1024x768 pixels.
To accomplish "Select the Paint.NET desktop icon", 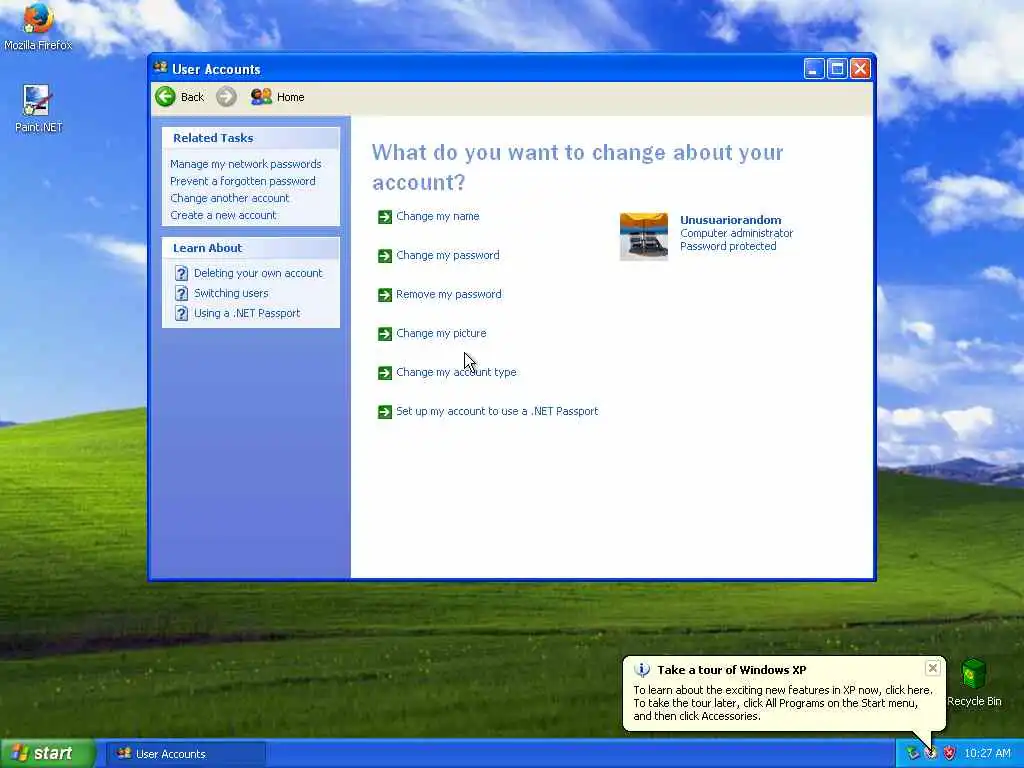I will pos(38,109).
